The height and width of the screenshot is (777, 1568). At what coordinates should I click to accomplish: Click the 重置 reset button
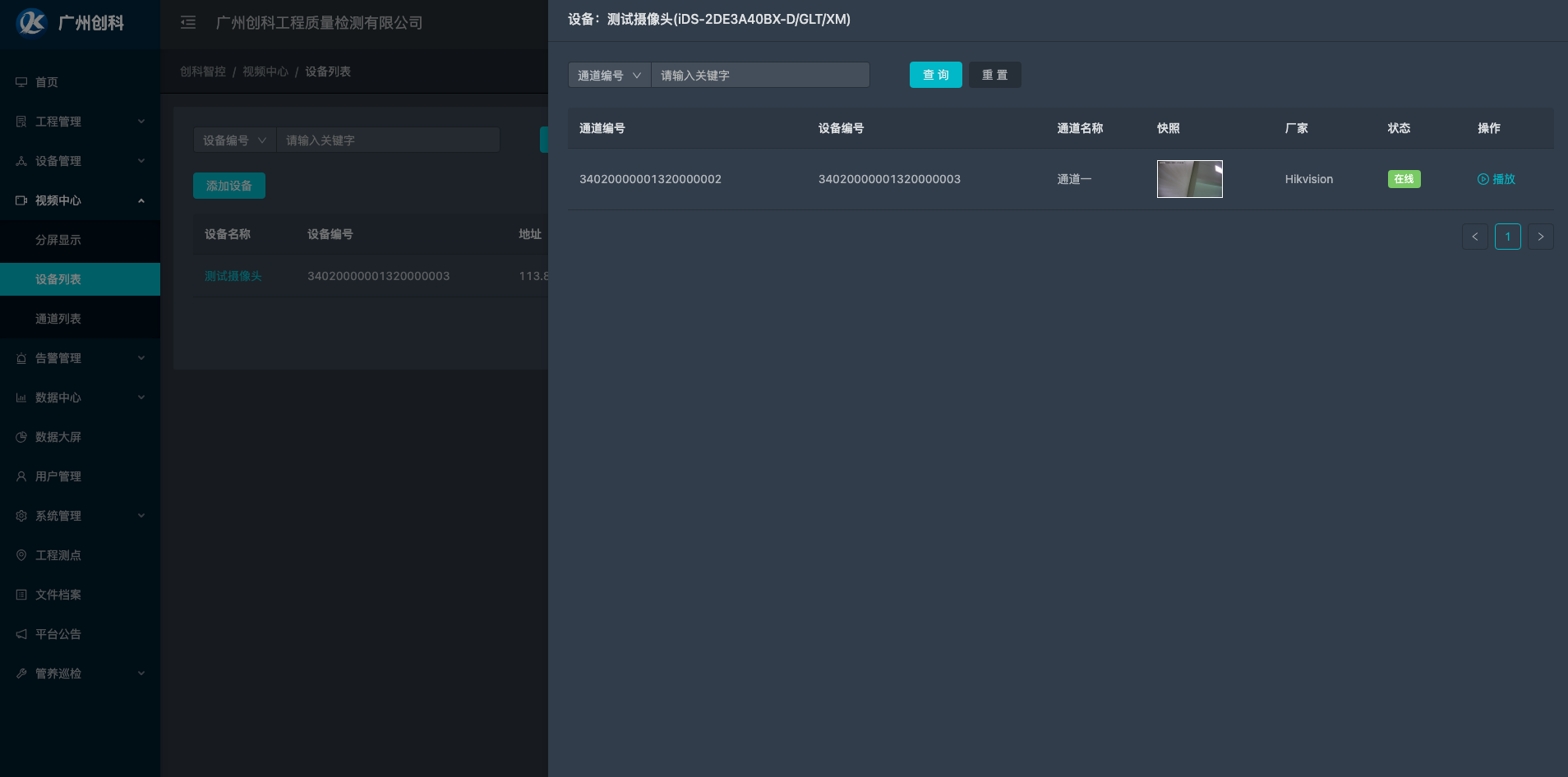point(994,75)
